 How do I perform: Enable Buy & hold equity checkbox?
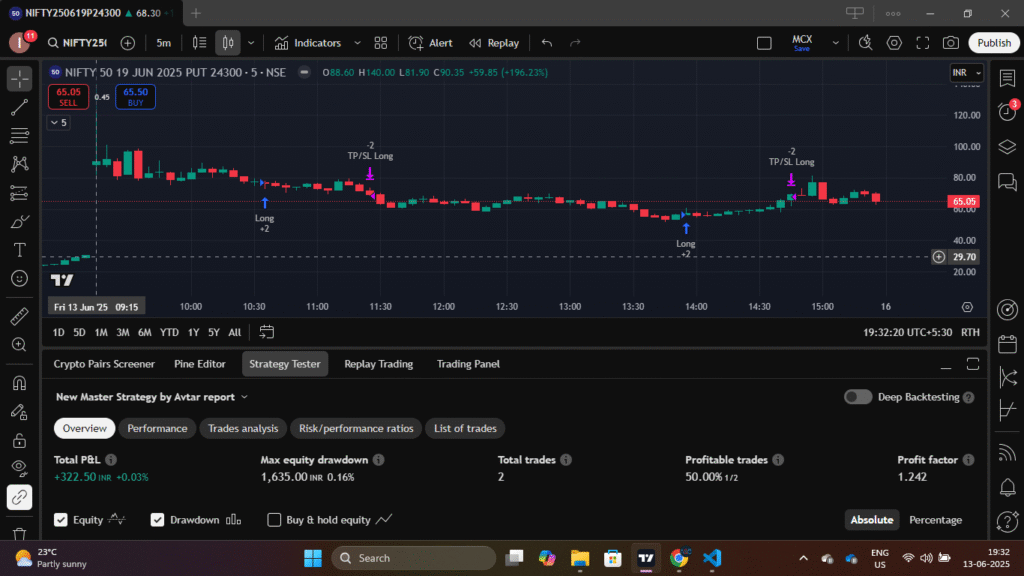coord(274,520)
